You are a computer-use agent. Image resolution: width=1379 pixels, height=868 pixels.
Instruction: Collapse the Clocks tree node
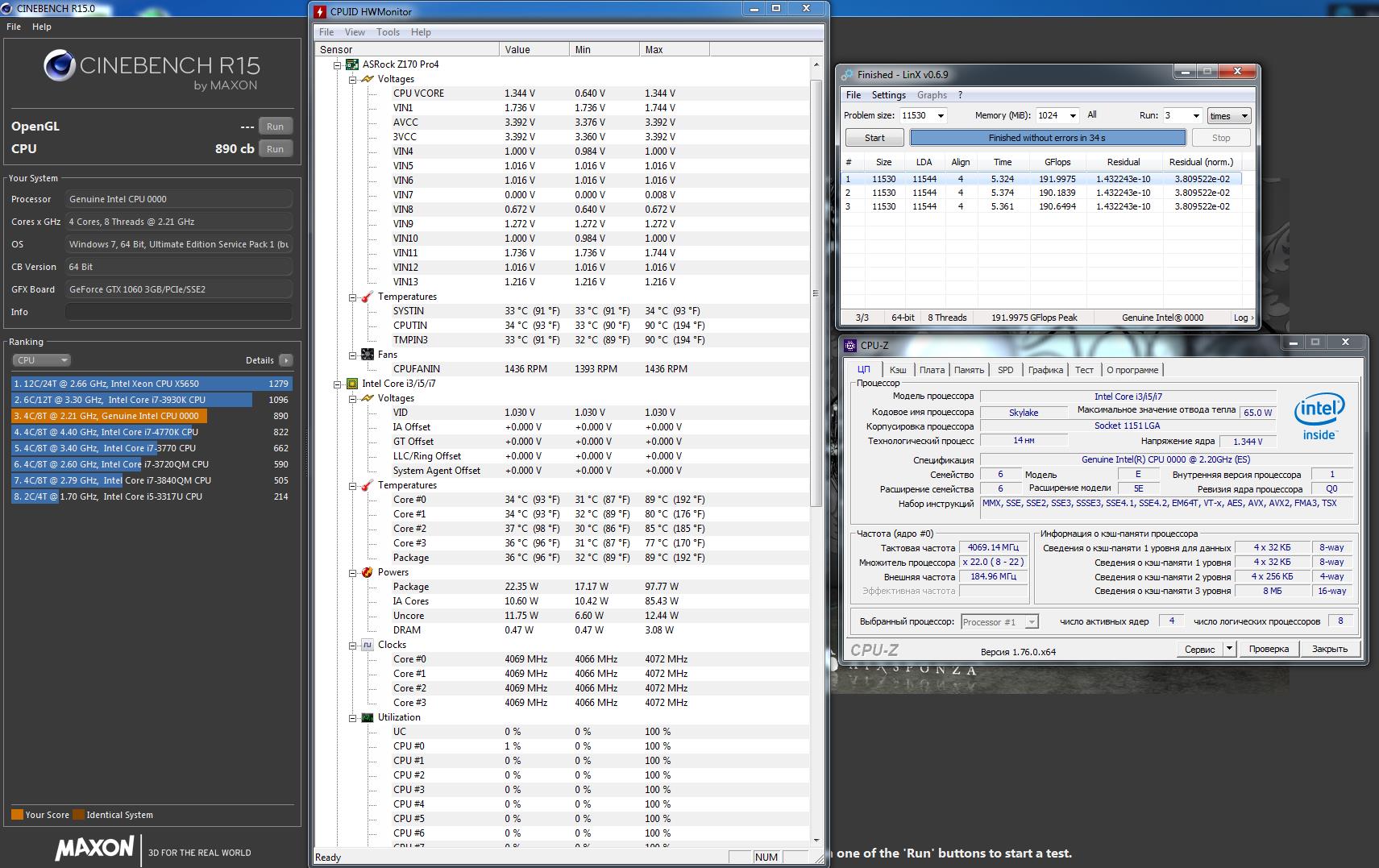pyautogui.click(x=352, y=645)
